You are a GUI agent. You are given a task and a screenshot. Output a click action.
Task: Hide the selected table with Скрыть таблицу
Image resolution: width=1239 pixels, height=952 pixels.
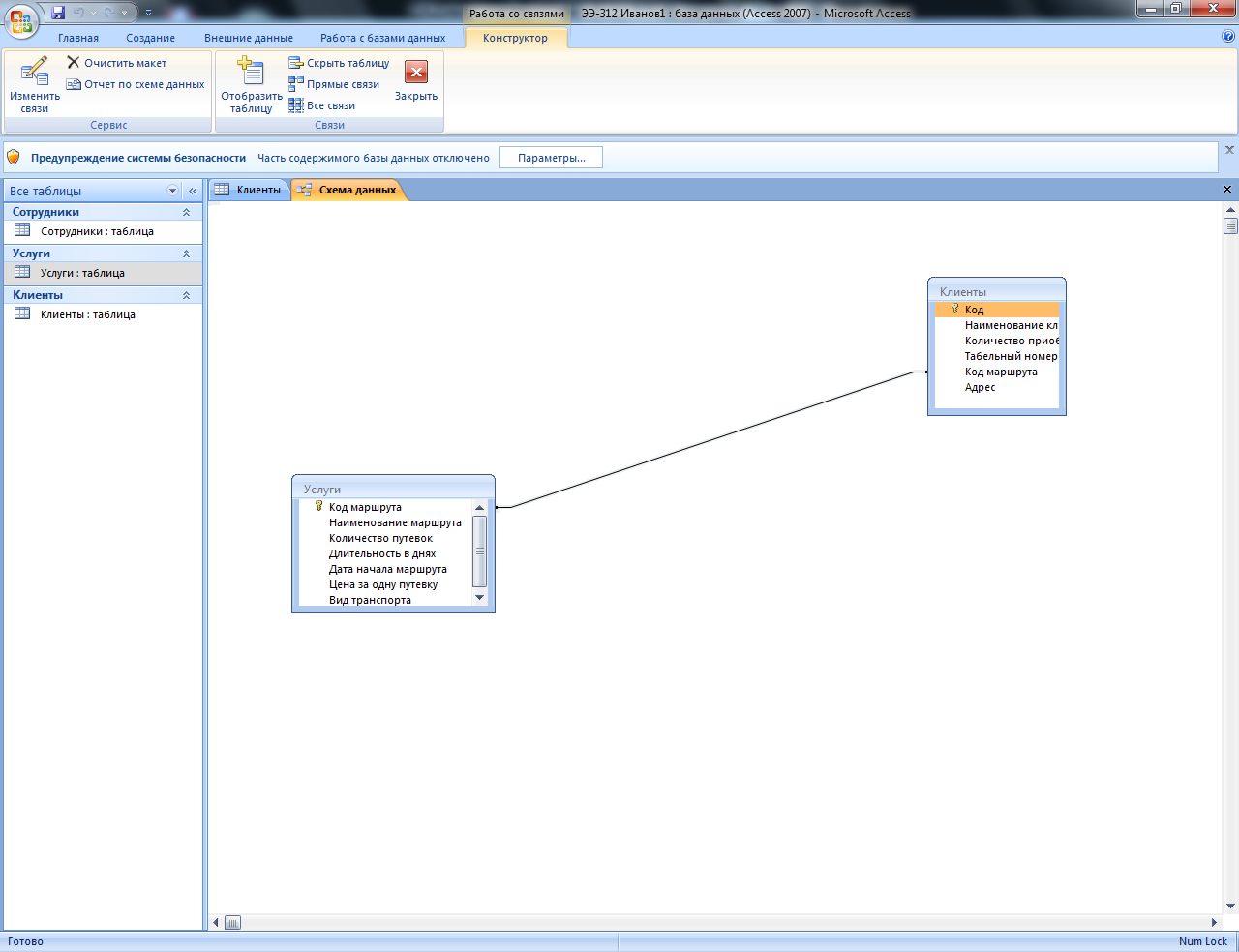pos(339,63)
